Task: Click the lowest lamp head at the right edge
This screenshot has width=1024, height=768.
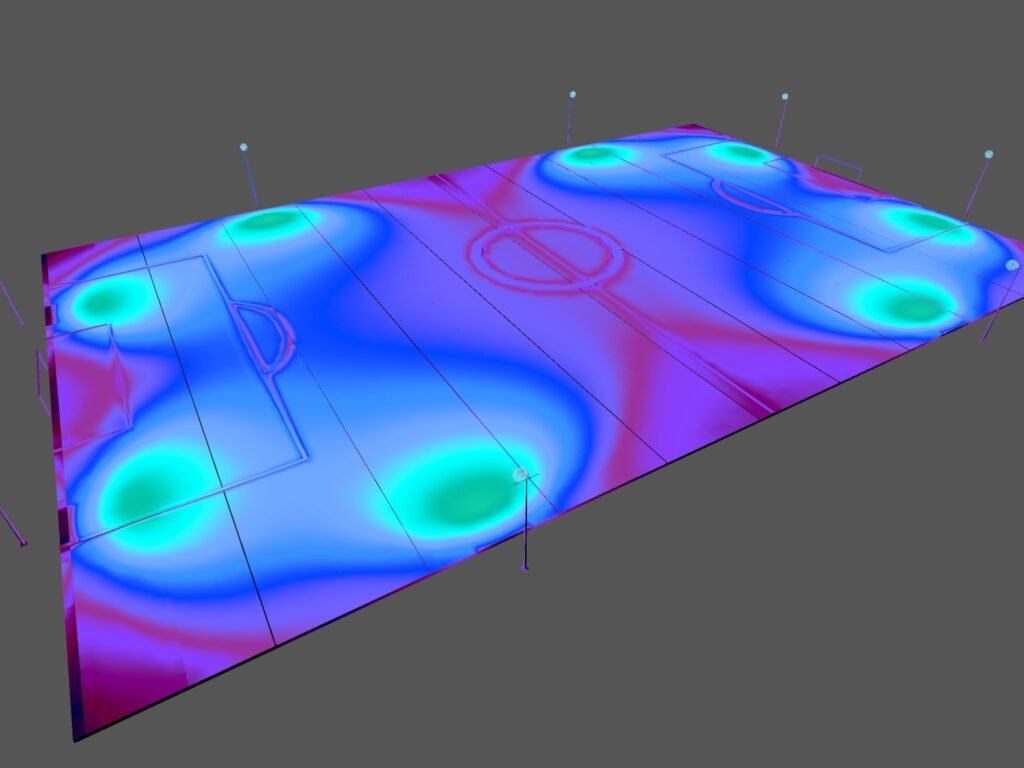Action: (1011, 265)
